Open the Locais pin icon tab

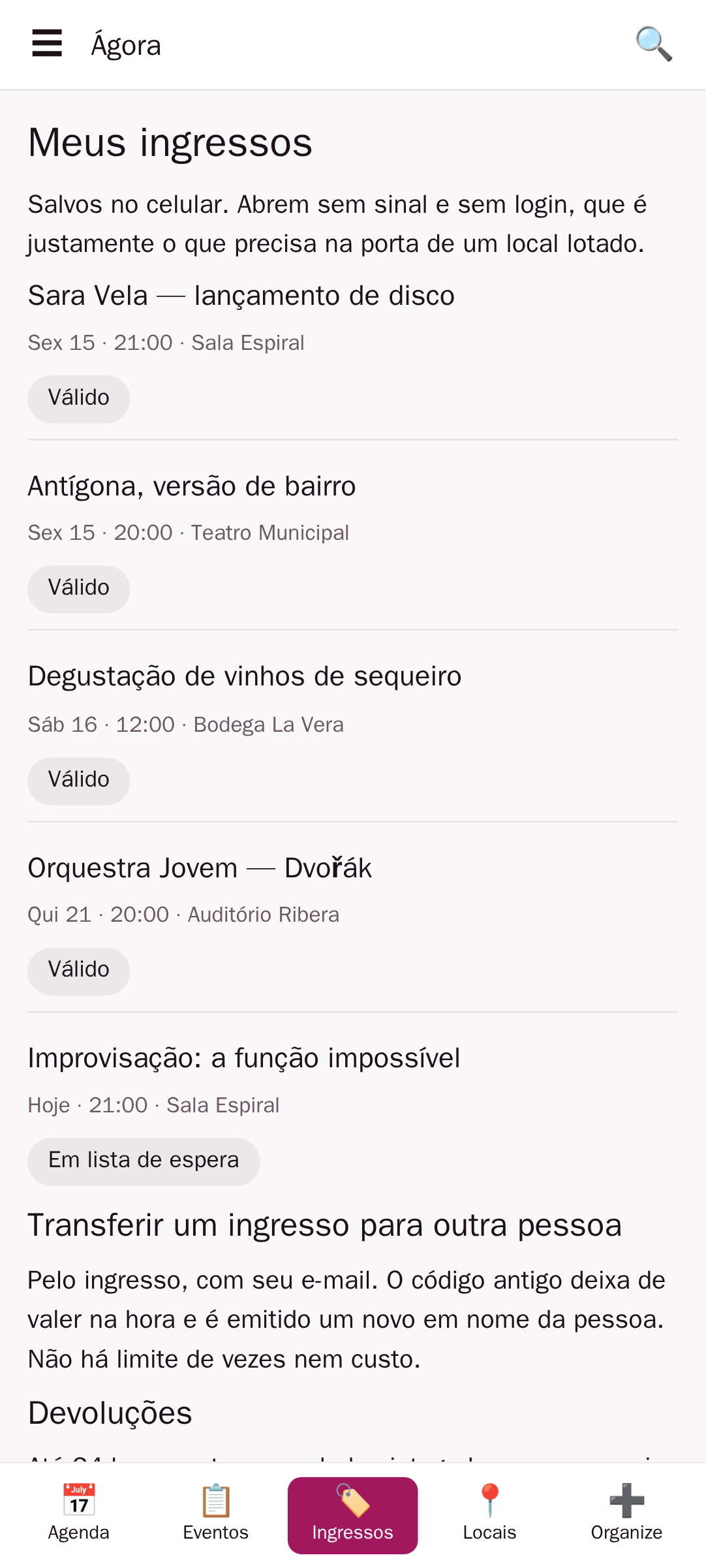(490, 1515)
